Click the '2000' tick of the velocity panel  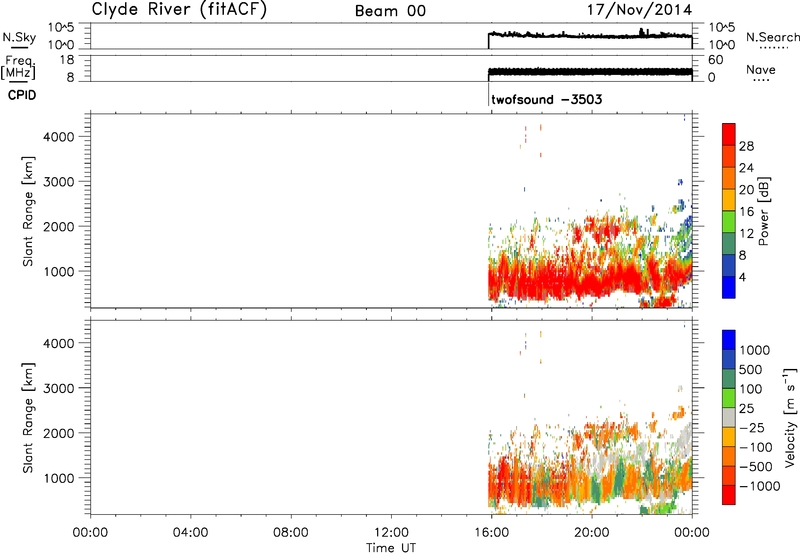click(59, 433)
